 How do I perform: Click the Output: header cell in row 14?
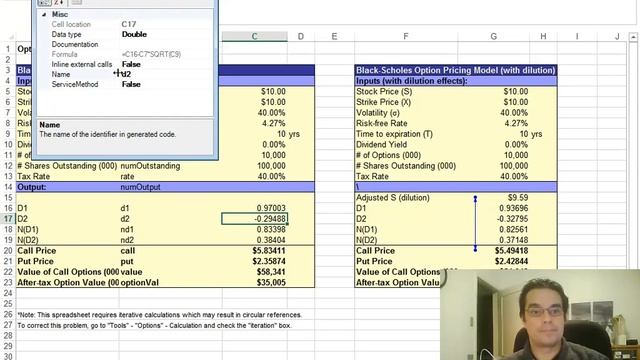[x=32, y=187]
